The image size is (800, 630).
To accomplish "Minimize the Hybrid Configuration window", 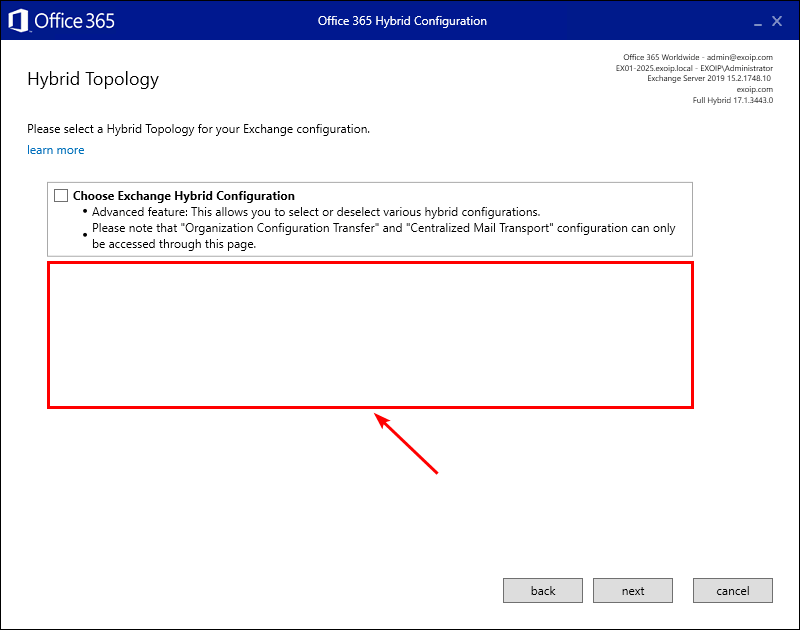I will [758, 22].
